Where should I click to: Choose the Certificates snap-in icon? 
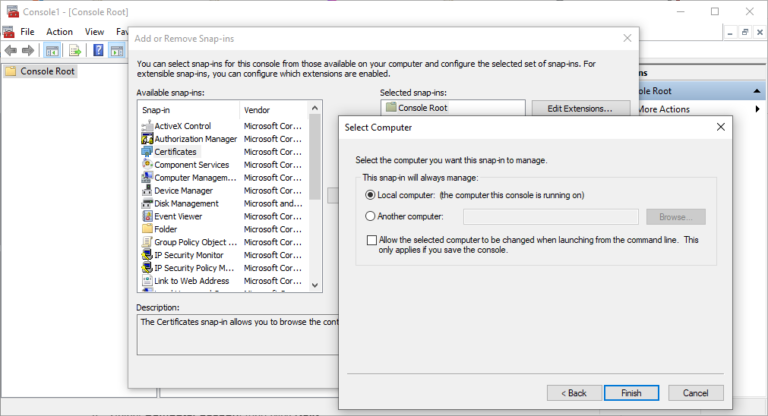(x=146, y=152)
